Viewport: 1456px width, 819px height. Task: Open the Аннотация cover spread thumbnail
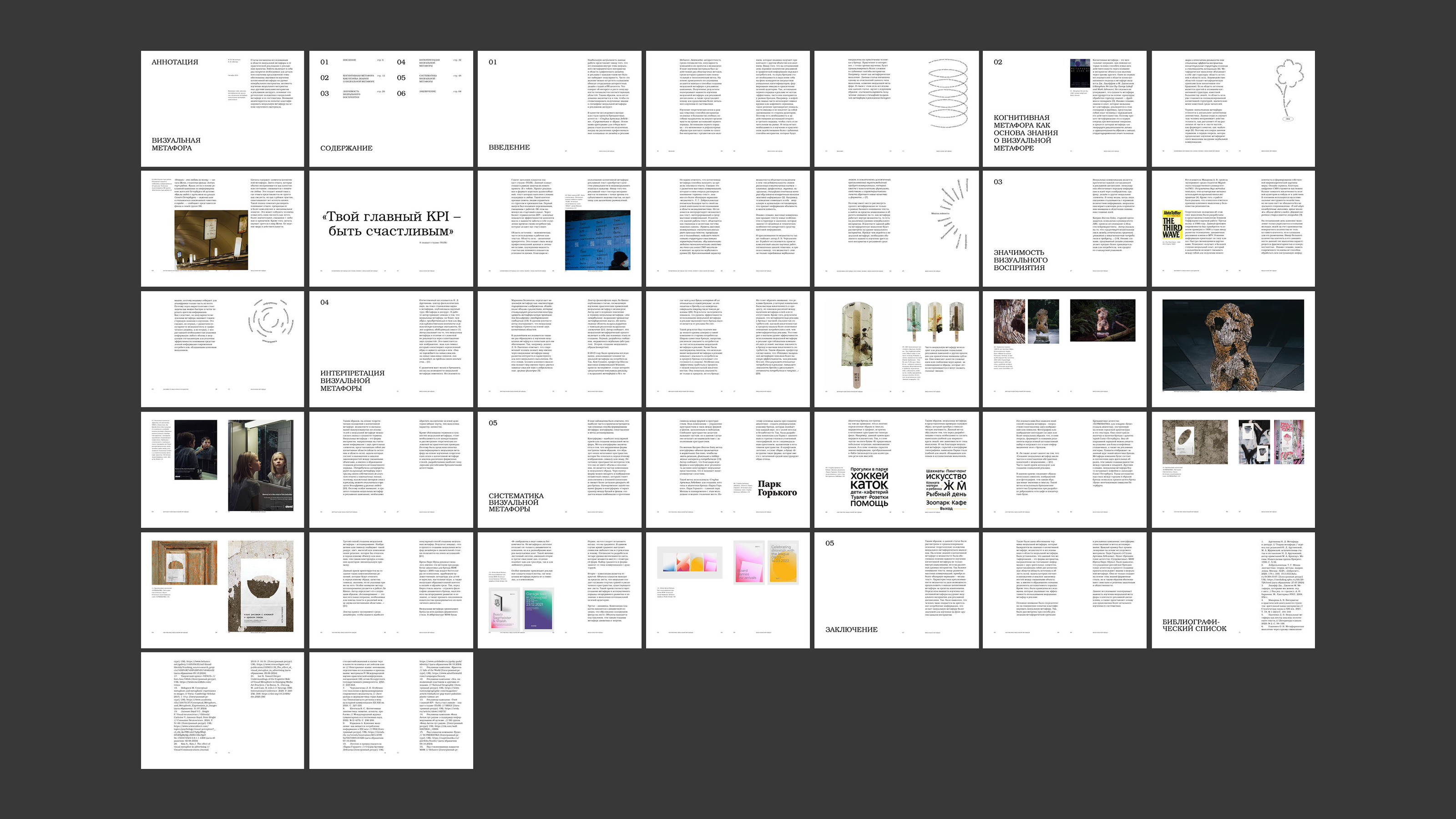222,109
